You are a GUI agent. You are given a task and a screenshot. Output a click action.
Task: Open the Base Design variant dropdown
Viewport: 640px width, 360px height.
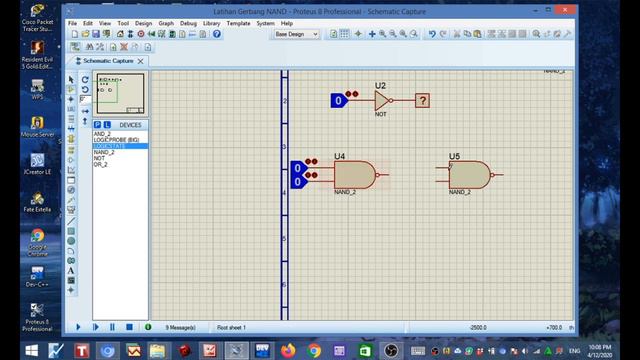(296, 34)
